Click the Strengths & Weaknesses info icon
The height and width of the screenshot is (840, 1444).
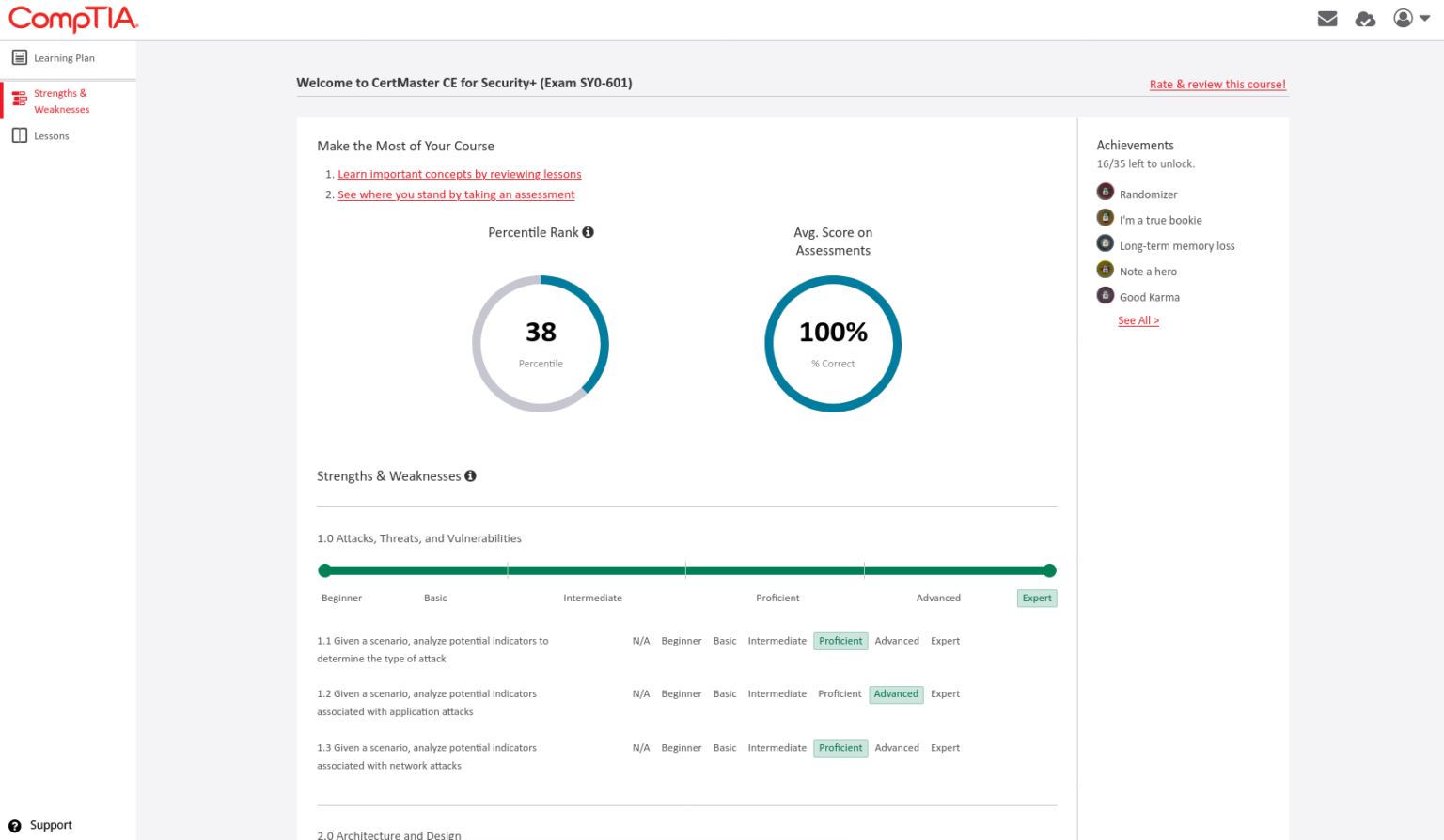coord(470,476)
